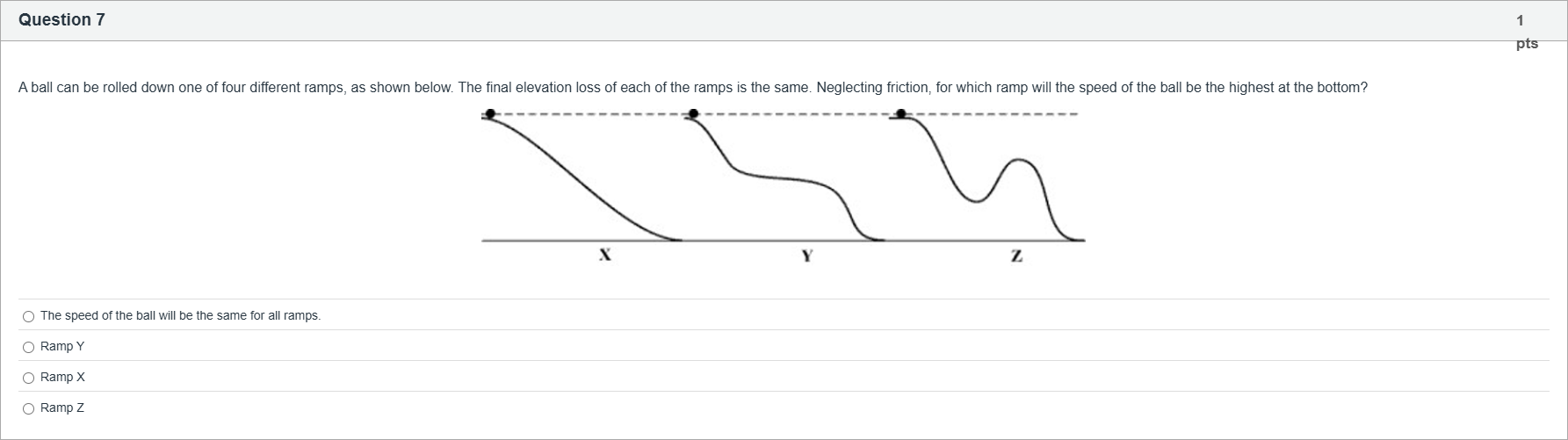Screen dimensions: 1568x440
Task: Click the Question 7 header title
Action: click(61, 19)
